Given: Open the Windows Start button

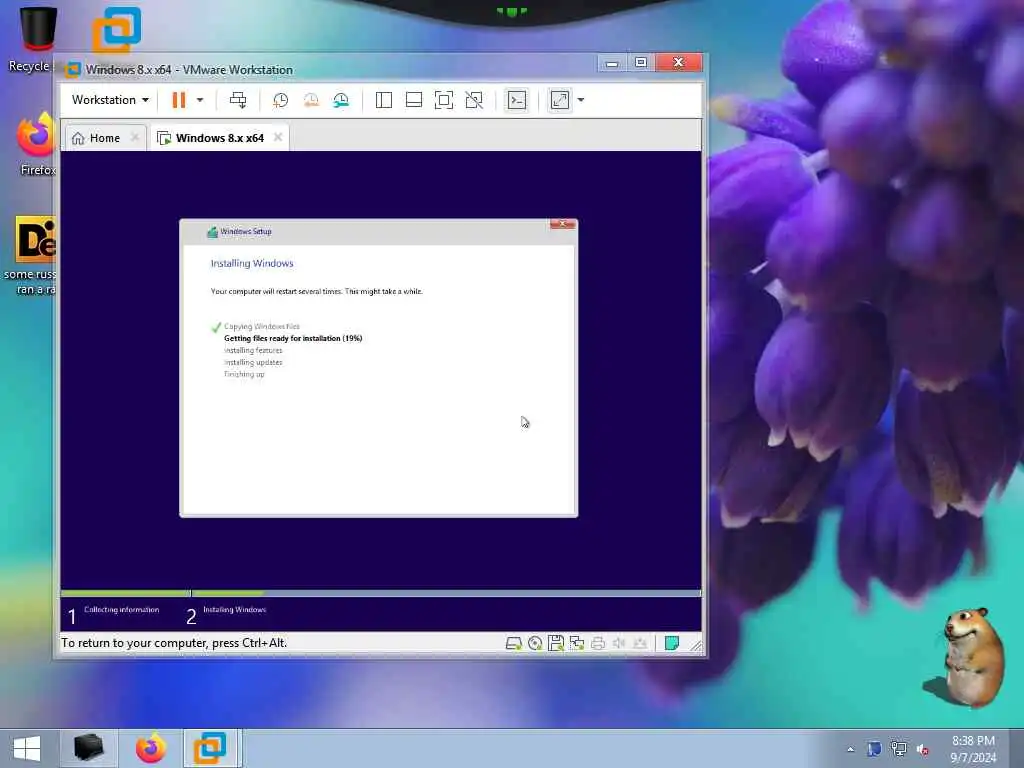Looking at the screenshot, I should (26, 748).
